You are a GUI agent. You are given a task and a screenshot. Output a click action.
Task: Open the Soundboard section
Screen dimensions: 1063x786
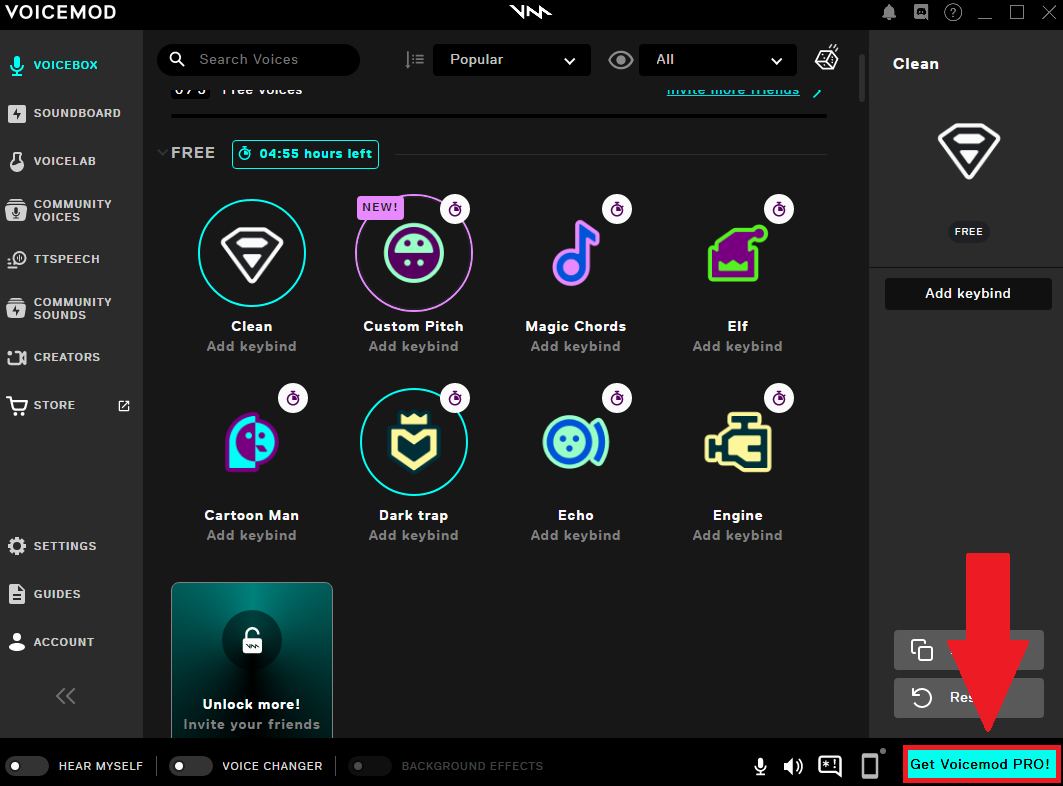(77, 113)
